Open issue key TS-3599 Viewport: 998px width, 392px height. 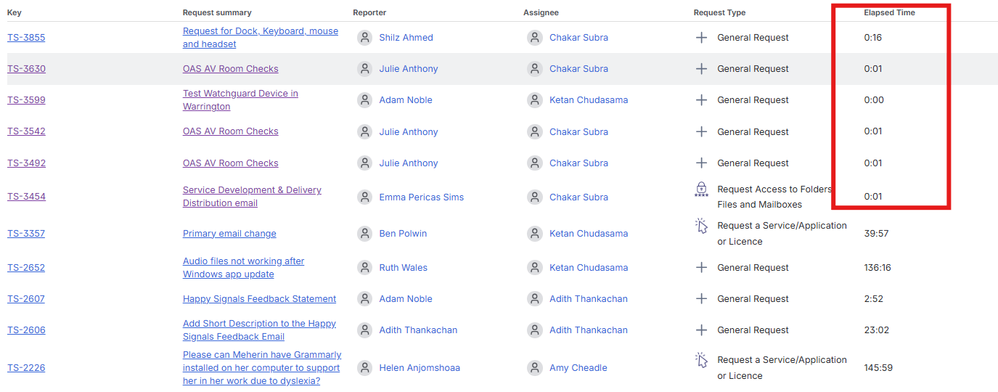pos(26,100)
